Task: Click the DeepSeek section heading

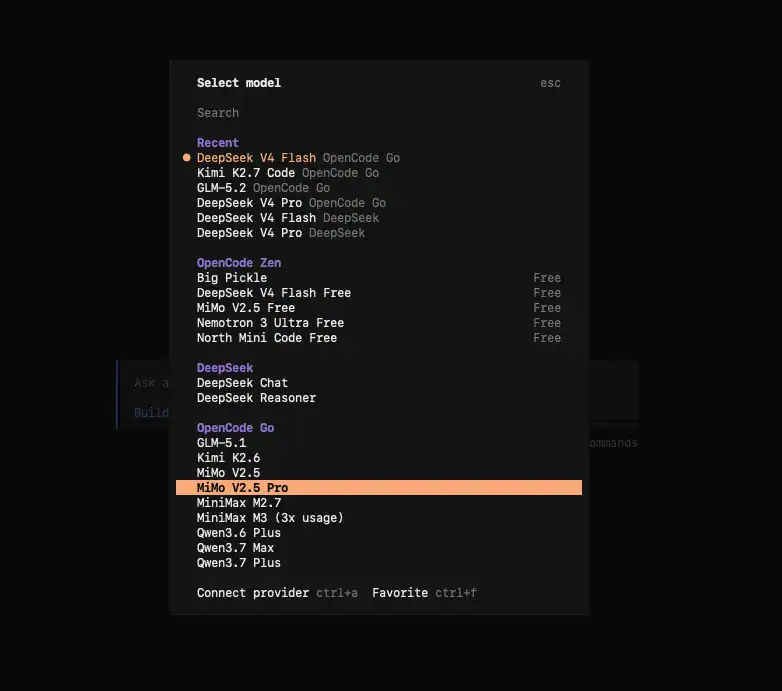Action: [224, 368]
